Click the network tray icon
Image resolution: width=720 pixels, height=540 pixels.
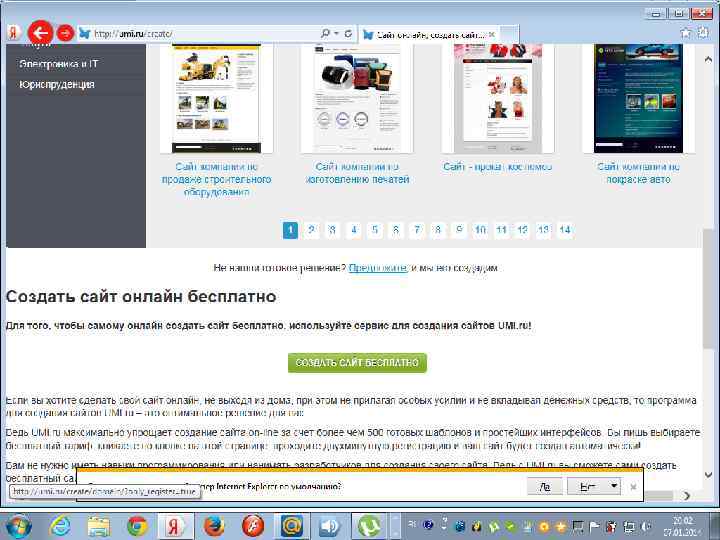[x=630, y=526]
